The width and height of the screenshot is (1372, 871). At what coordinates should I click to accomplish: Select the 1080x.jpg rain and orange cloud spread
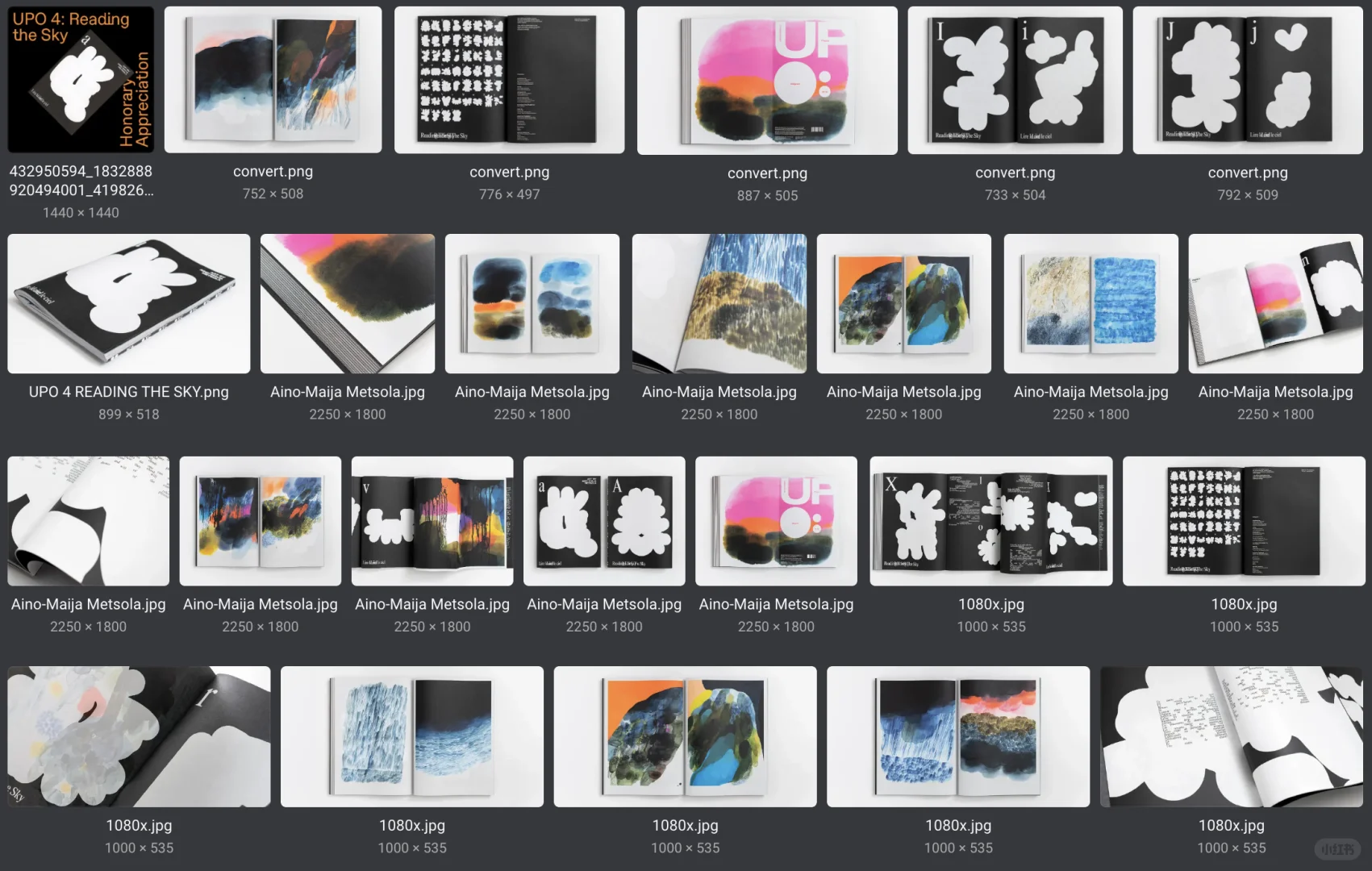[x=958, y=736]
